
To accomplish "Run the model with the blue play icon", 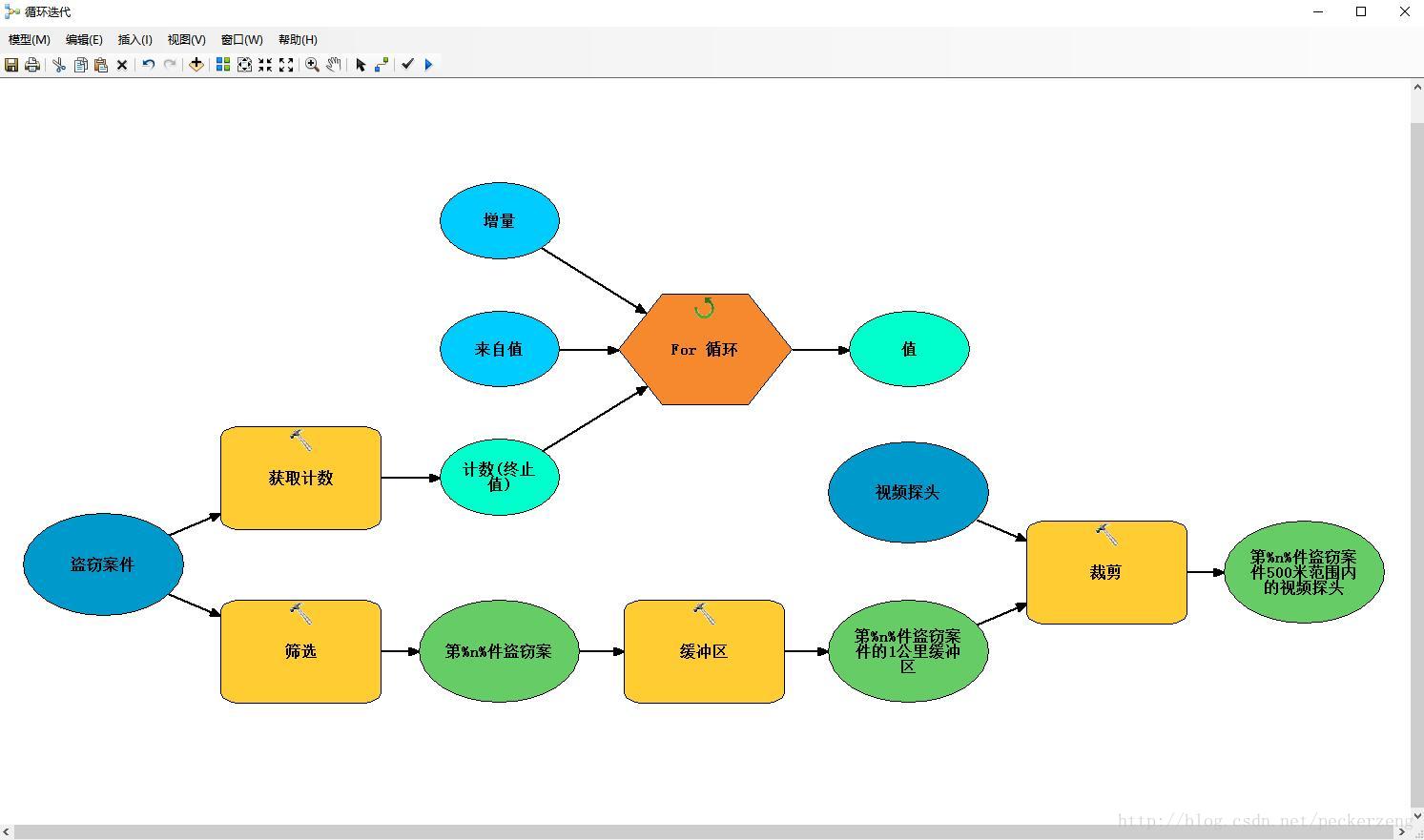I will [x=429, y=65].
